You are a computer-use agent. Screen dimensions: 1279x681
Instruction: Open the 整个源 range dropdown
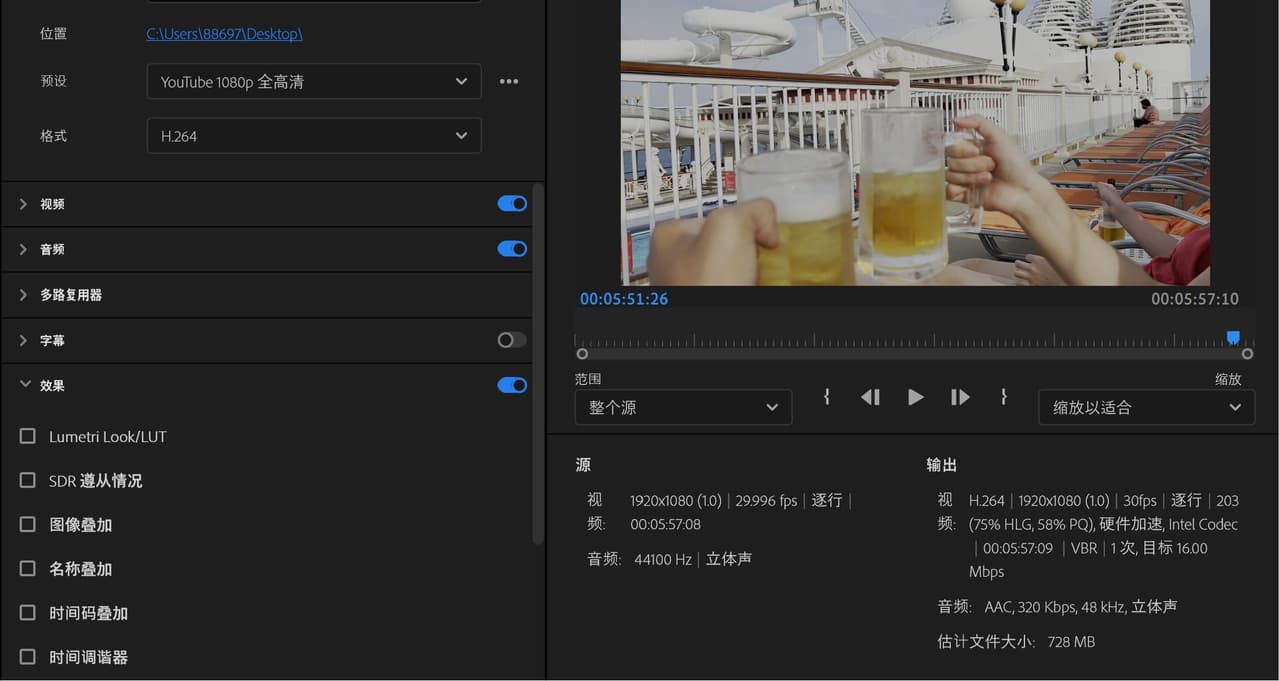click(683, 407)
